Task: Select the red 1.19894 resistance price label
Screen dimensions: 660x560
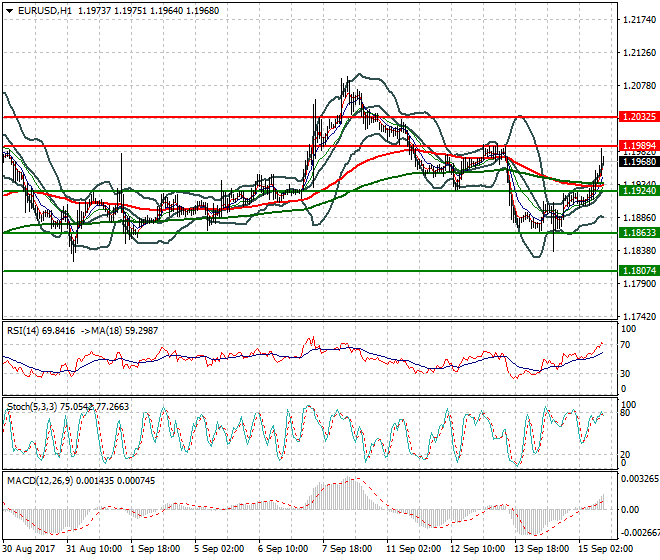Action: (639, 146)
